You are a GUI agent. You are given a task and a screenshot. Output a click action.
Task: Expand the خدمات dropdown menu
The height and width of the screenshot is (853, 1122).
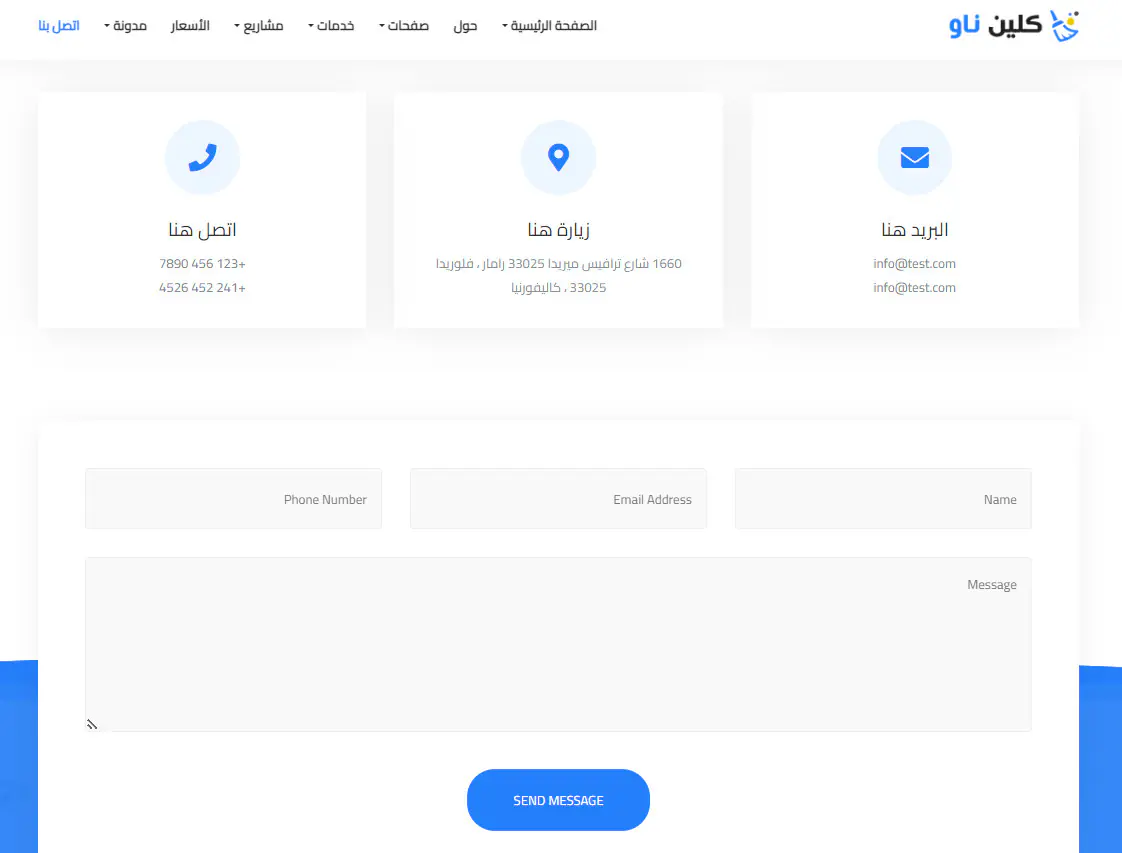click(331, 26)
